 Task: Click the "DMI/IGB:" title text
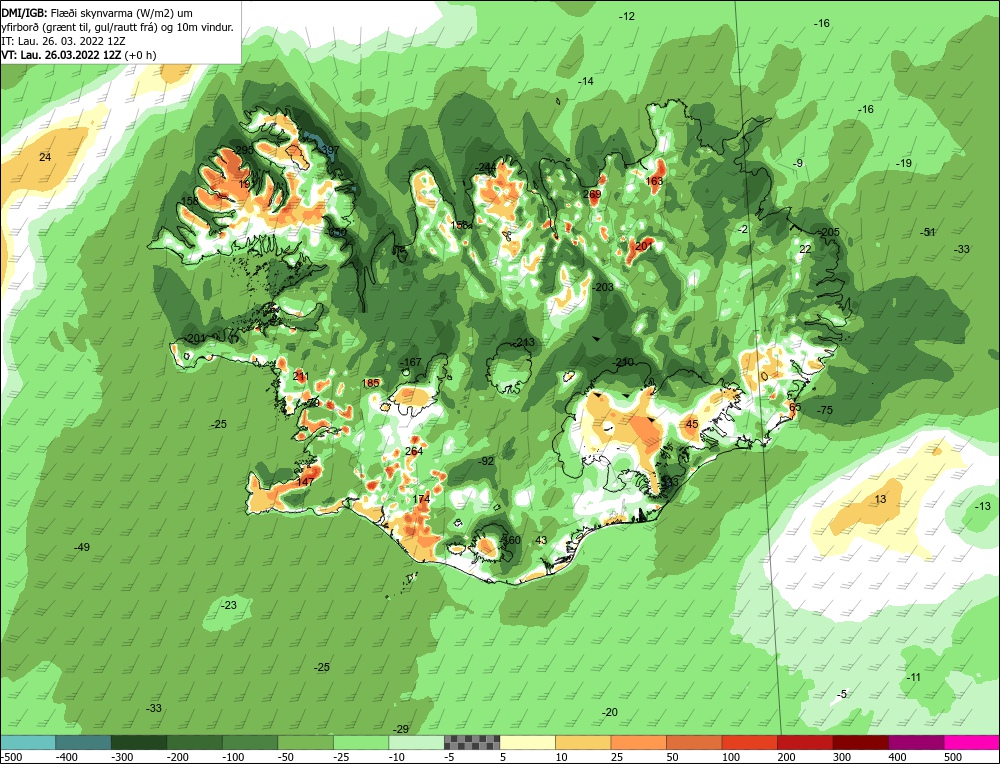tap(24, 13)
